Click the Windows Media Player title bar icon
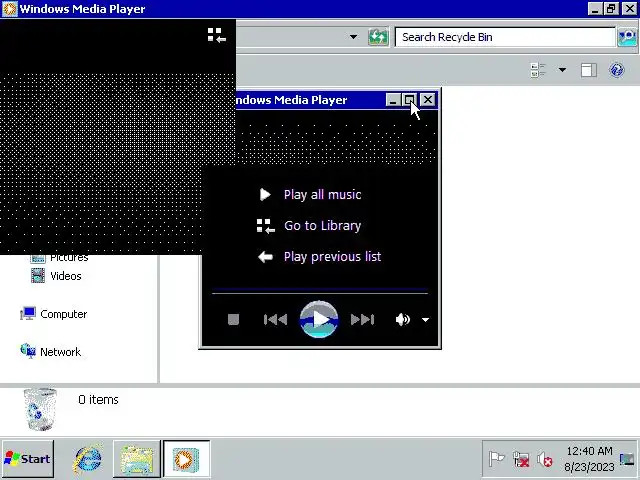Viewport: 640px width, 480px height. click(10, 9)
